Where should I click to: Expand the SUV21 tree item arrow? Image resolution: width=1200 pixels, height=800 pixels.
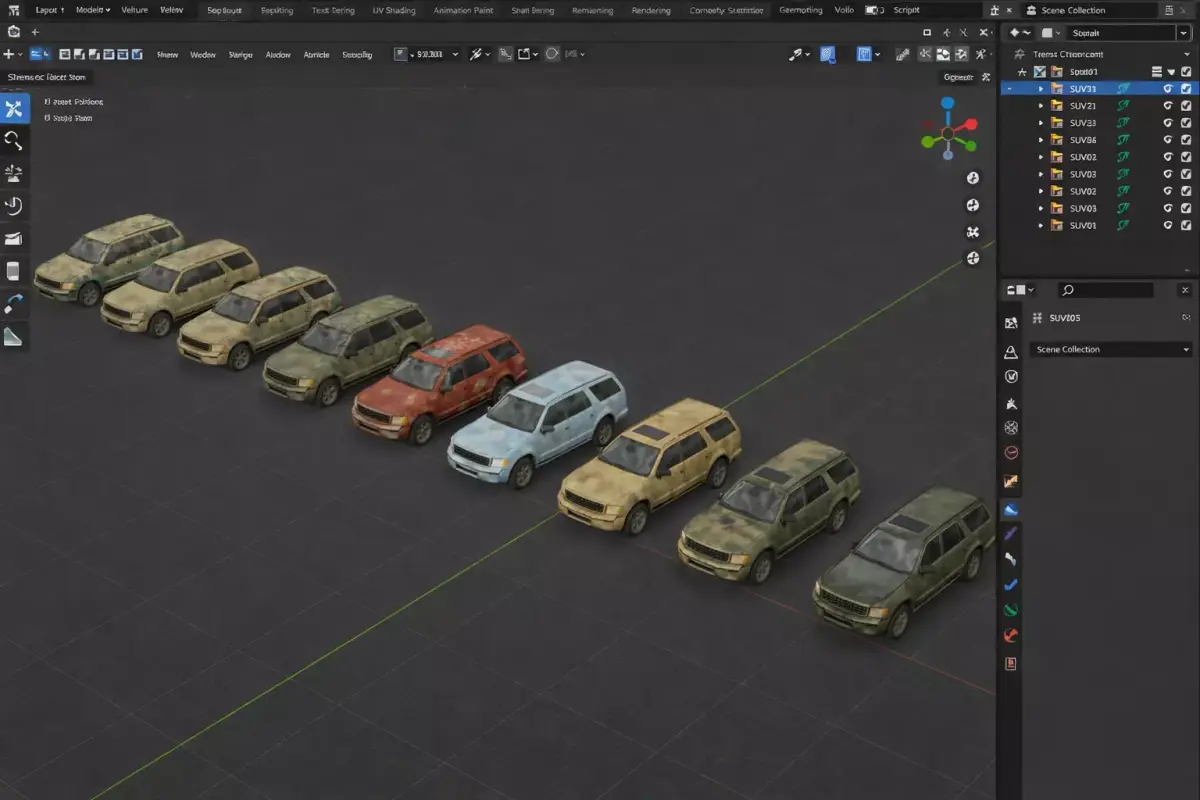click(x=1040, y=106)
